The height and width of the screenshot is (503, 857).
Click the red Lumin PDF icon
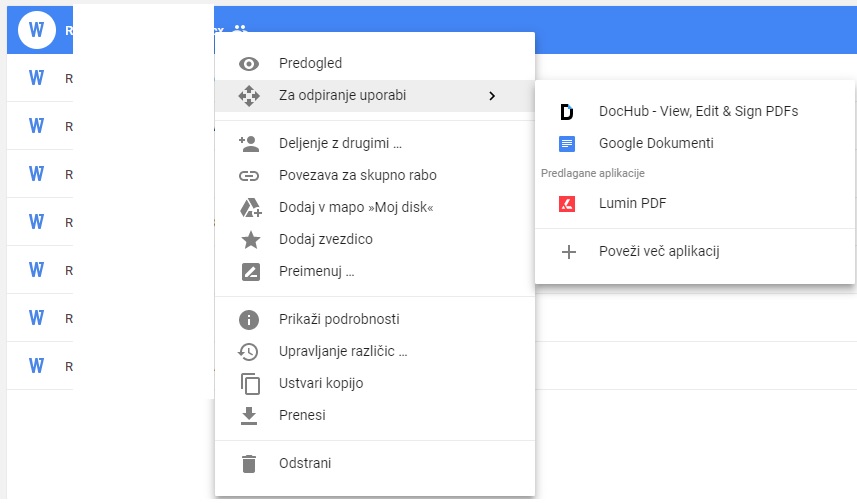567,204
